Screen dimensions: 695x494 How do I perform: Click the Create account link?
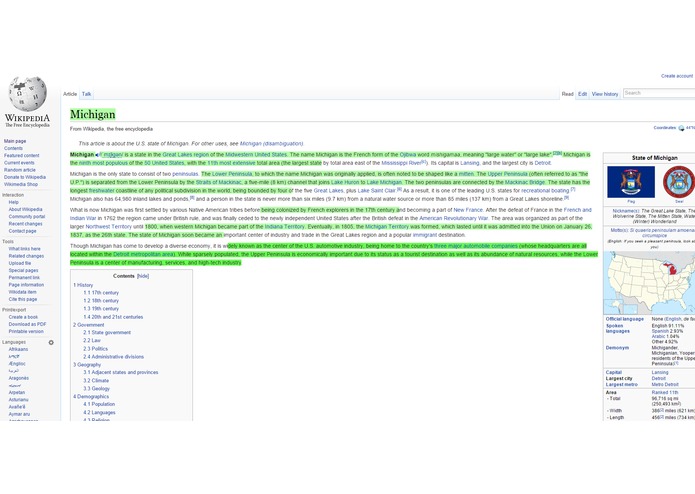point(677,76)
